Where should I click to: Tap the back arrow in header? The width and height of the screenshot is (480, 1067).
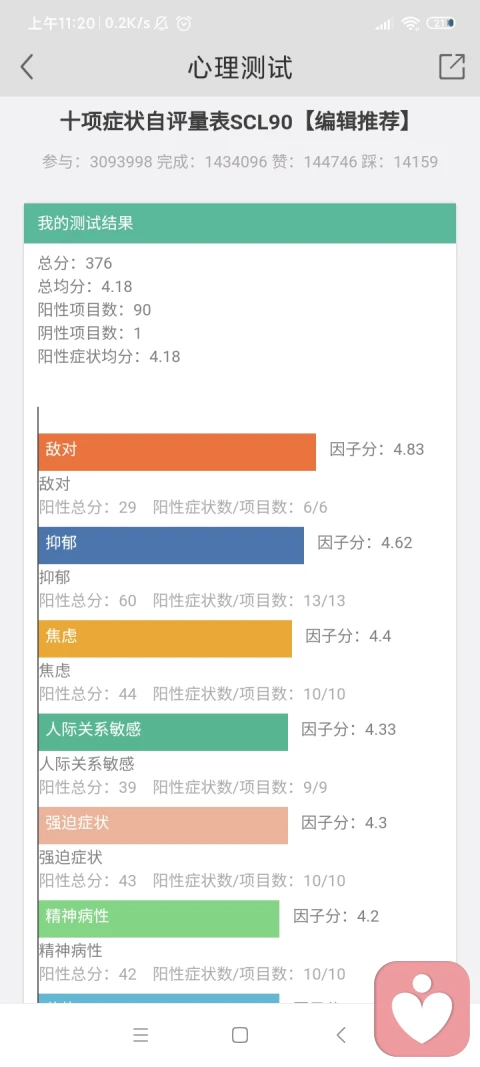(x=27, y=67)
